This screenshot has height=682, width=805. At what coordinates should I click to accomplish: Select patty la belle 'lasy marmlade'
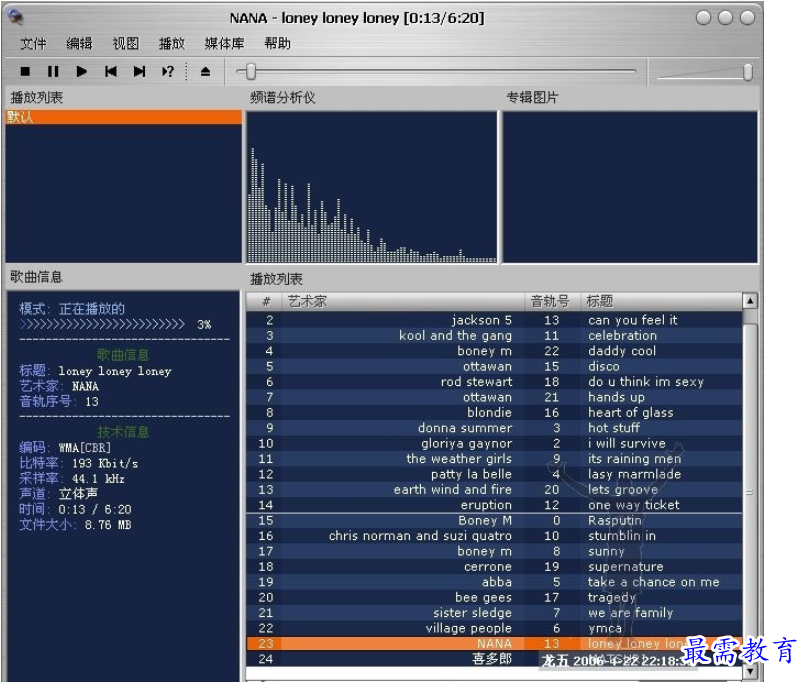(494, 474)
